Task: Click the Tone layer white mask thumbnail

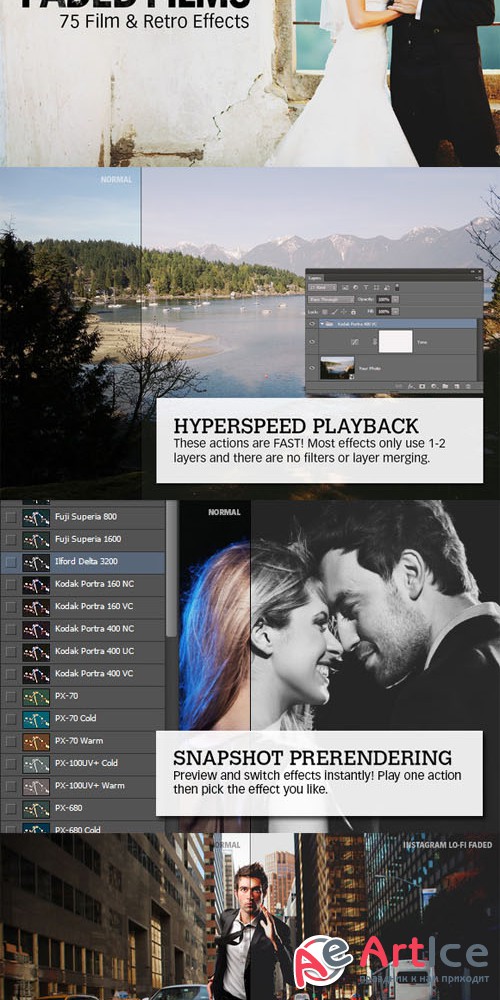Action: click(x=395, y=341)
